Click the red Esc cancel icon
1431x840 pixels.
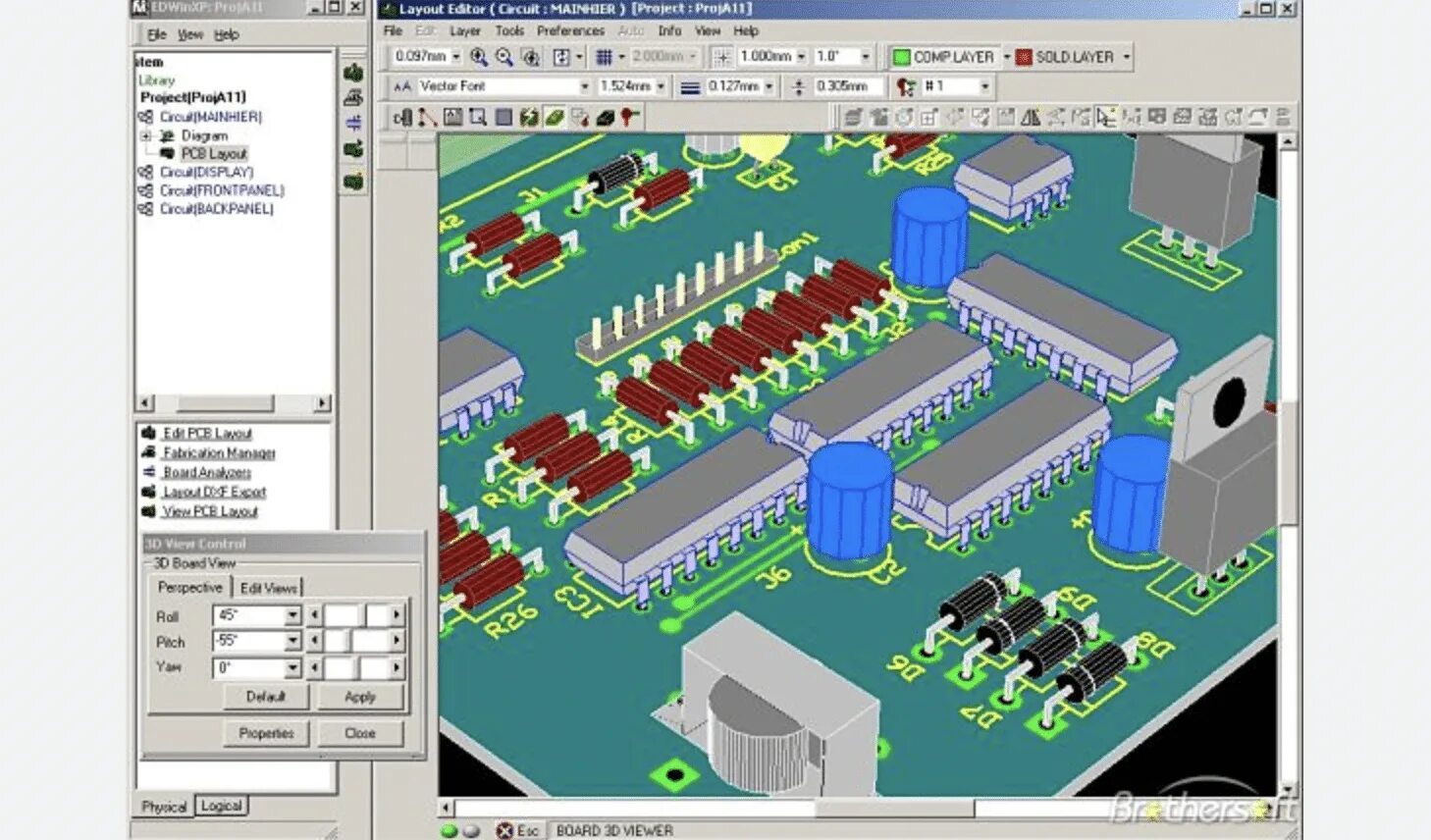coord(504,830)
